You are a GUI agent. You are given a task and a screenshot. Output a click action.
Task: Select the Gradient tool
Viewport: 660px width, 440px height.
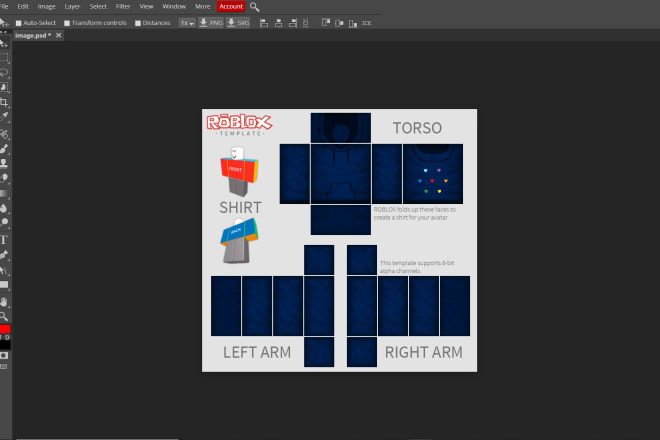[x=4, y=193]
